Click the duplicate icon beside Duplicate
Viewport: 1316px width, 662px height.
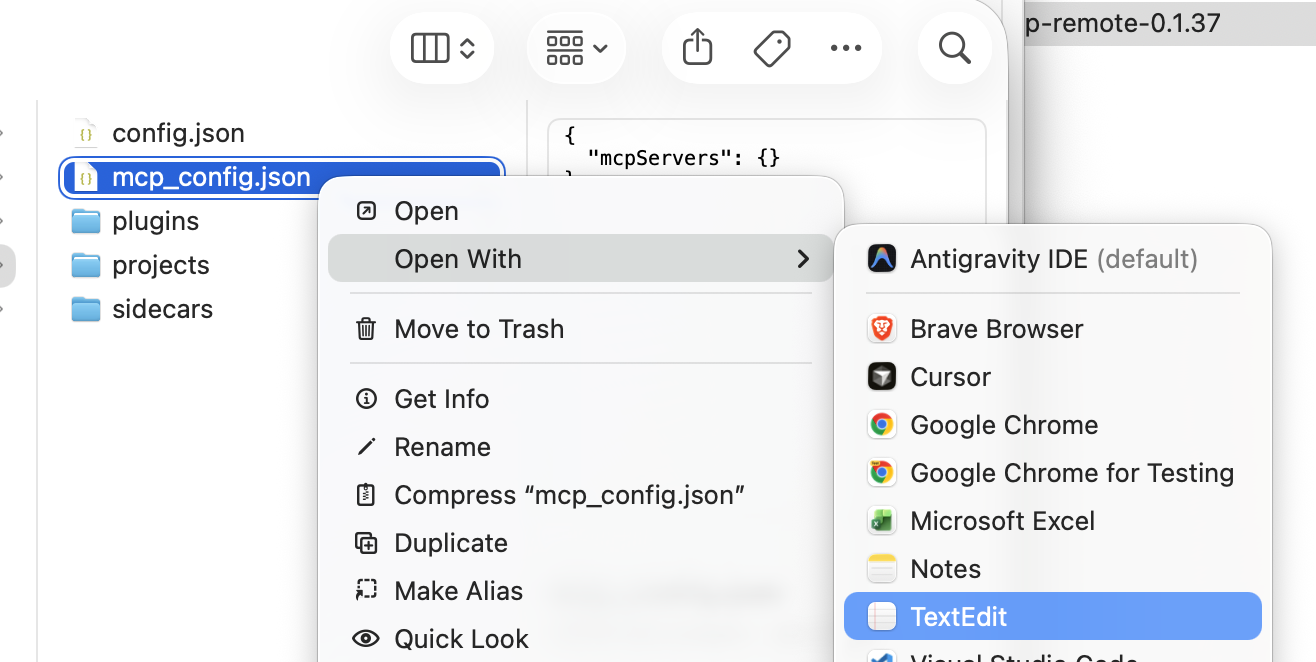(366, 543)
